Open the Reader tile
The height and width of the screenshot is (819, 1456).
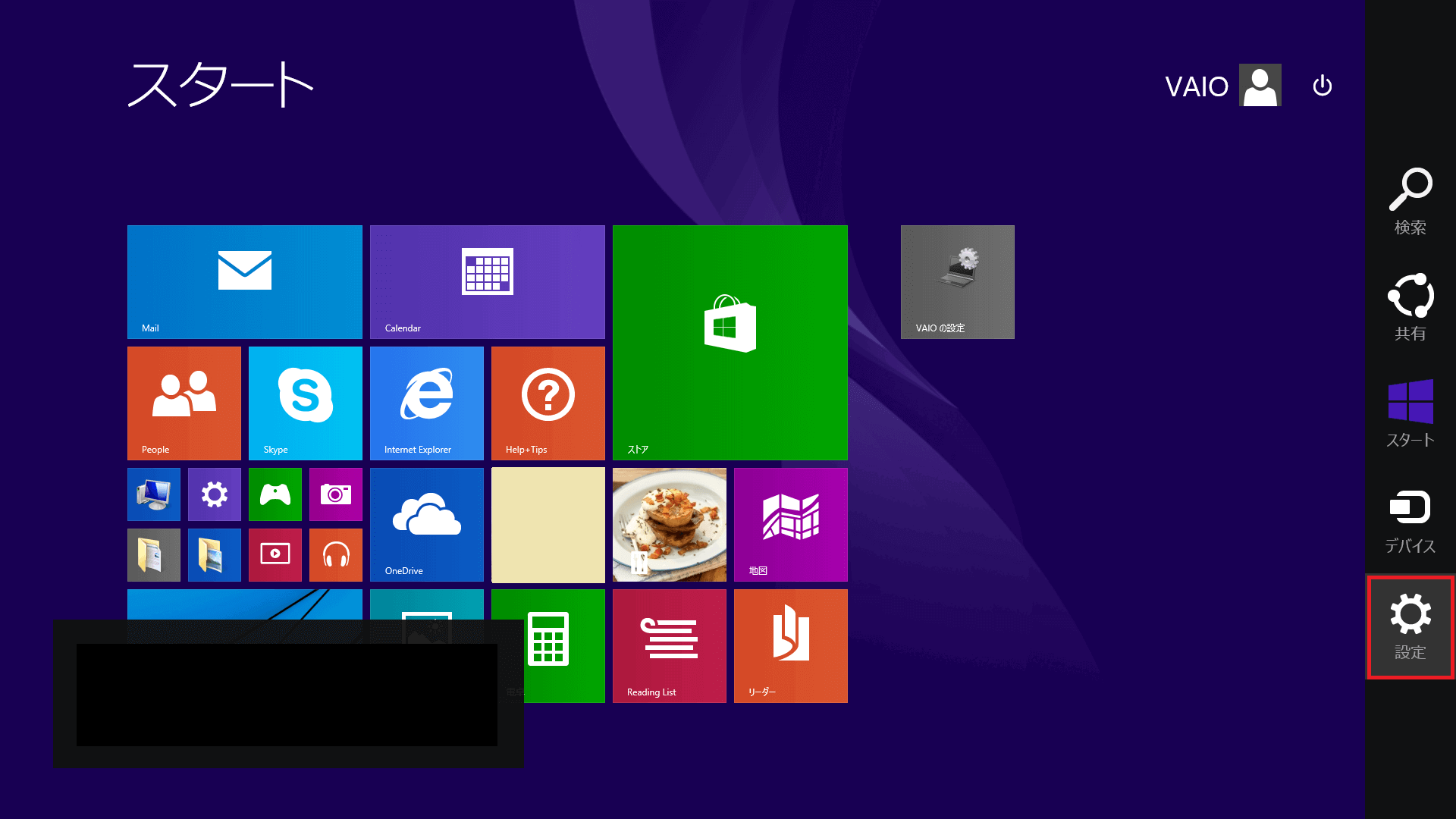[791, 646]
